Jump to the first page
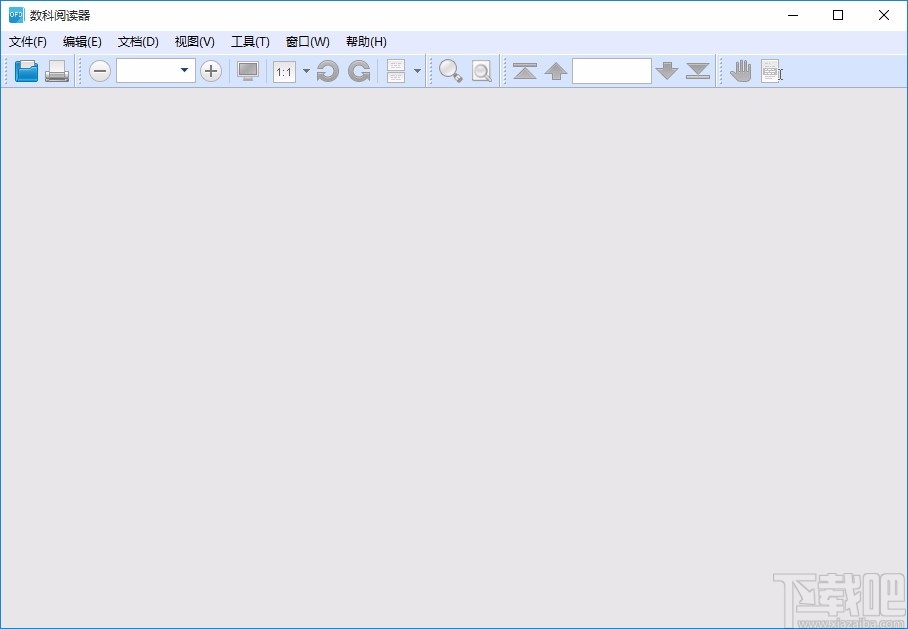908x629 pixels. pos(525,71)
